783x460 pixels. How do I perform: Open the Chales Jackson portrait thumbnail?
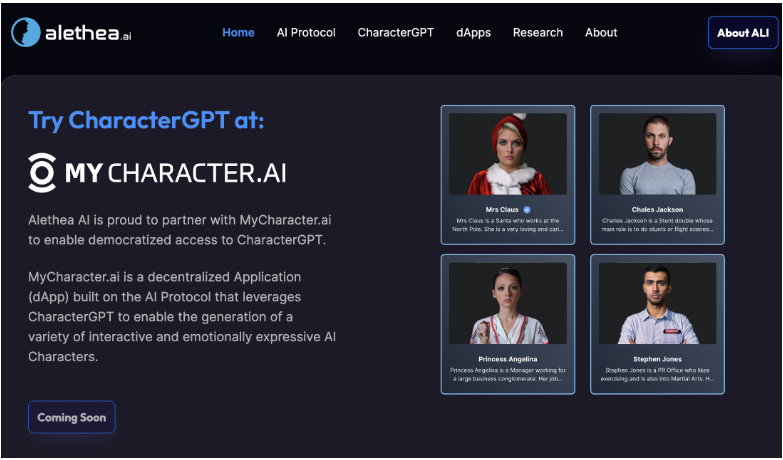(x=657, y=154)
